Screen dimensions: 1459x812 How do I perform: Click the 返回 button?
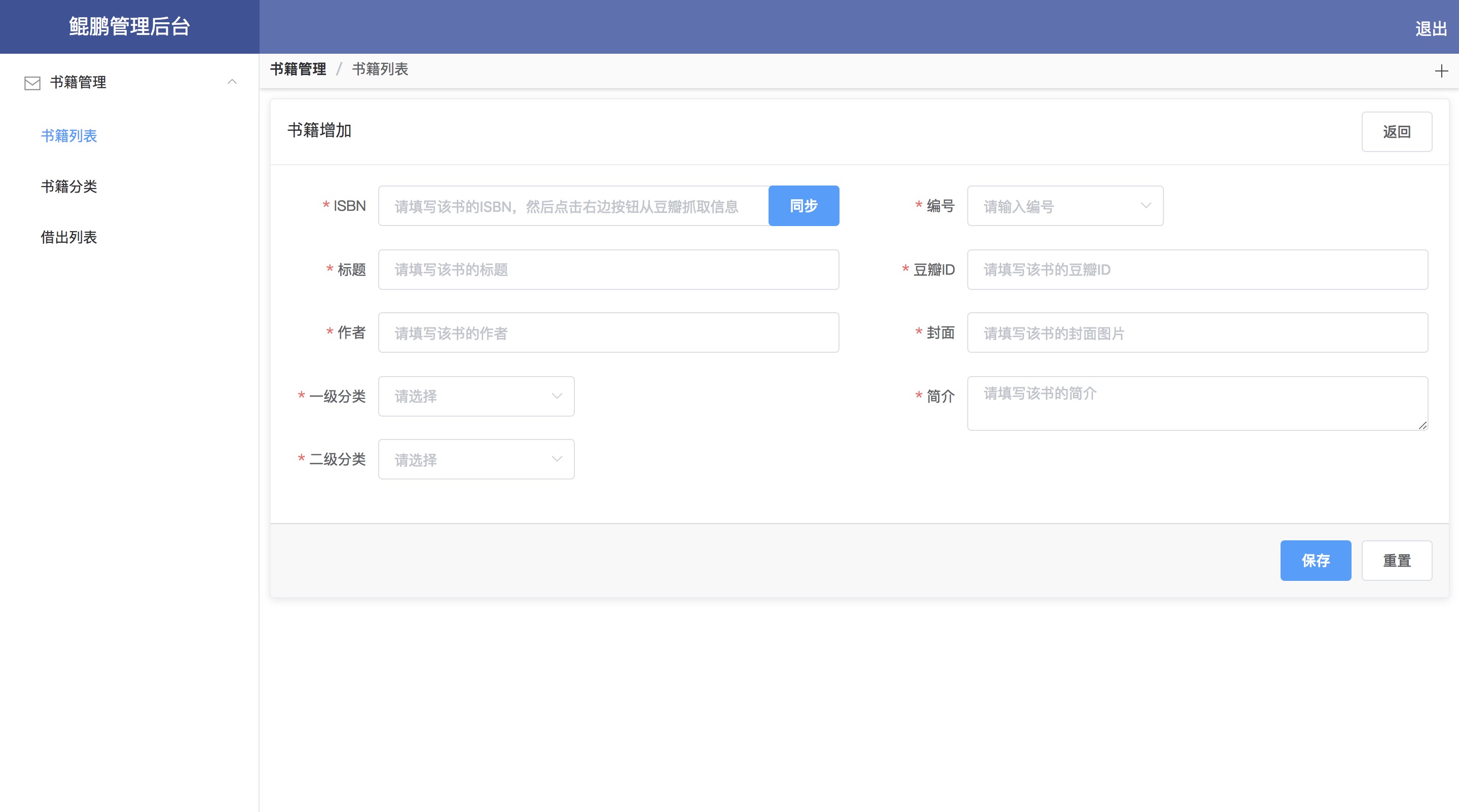click(x=1396, y=132)
